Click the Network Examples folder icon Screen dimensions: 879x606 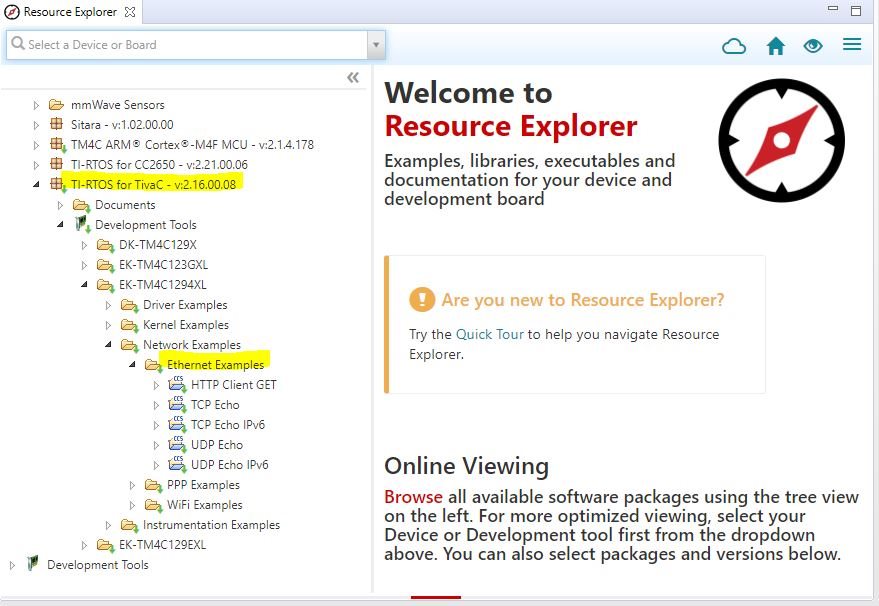[129, 345]
